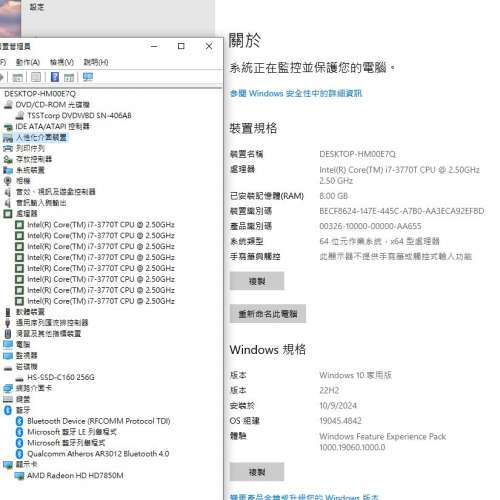Click the scan for hardware changes monitor icon
Viewport: 500px width, 500px height.
tap(88, 77)
